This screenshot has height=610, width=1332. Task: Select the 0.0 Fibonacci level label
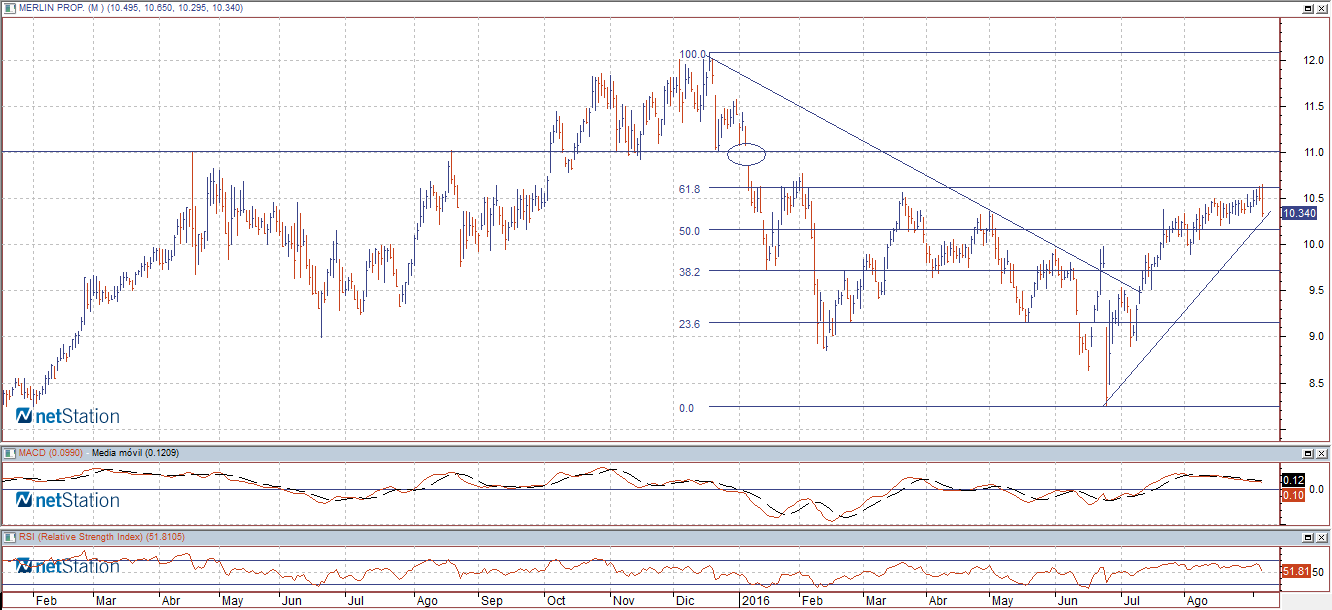click(x=686, y=407)
